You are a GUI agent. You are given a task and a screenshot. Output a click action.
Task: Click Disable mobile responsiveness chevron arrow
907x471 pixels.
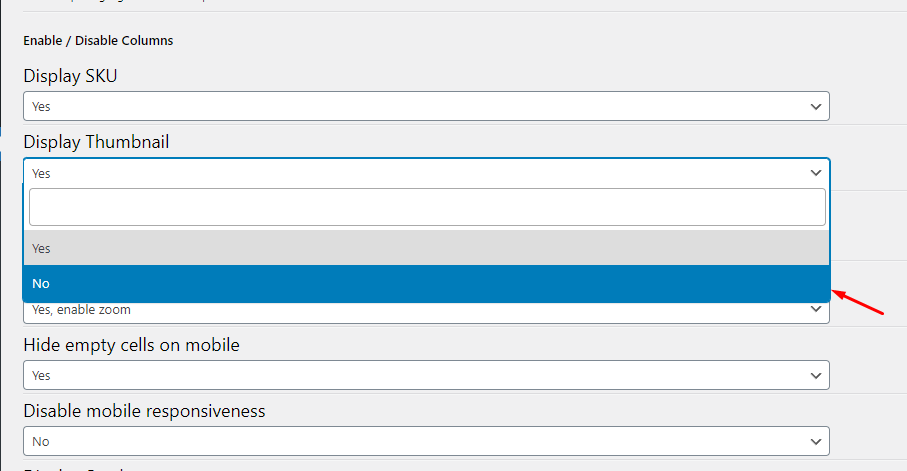coord(816,441)
